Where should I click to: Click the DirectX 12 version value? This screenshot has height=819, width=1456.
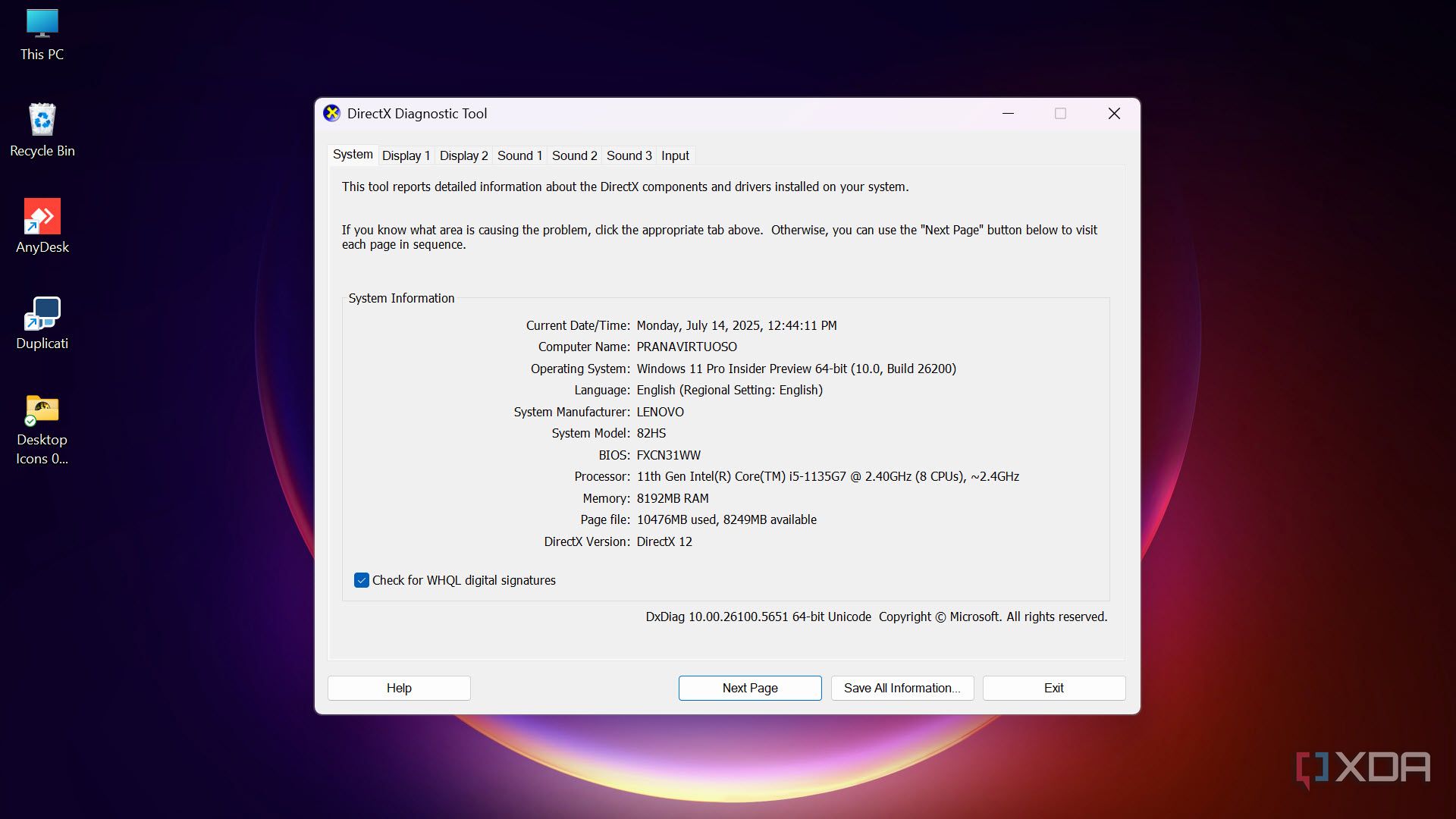point(664,541)
